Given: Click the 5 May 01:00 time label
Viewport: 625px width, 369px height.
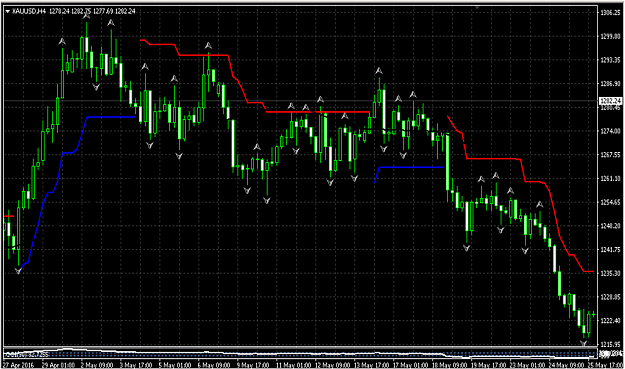Looking at the screenshot, I should (174, 365).
